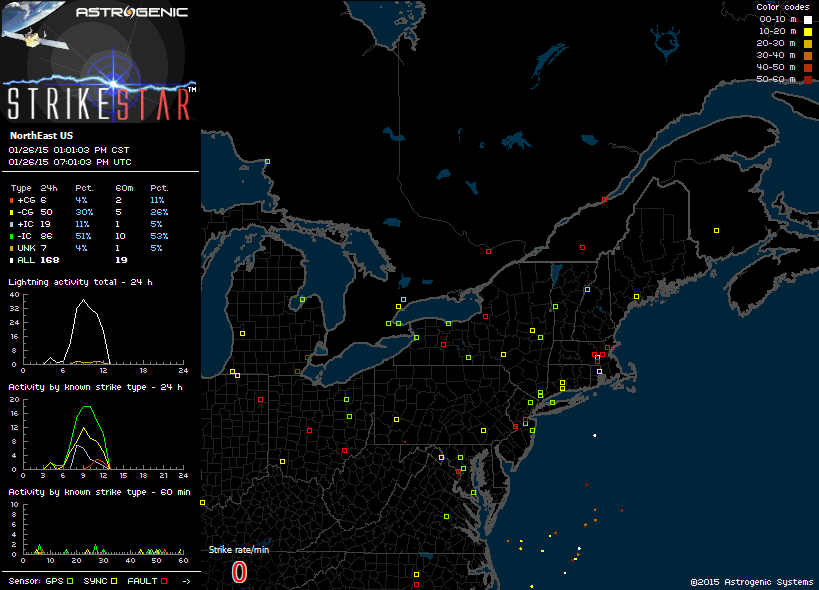The width and height of the screenshot is (819, 590).
Task: Click the 40-50 m color swatch
Action: (808, 68)
